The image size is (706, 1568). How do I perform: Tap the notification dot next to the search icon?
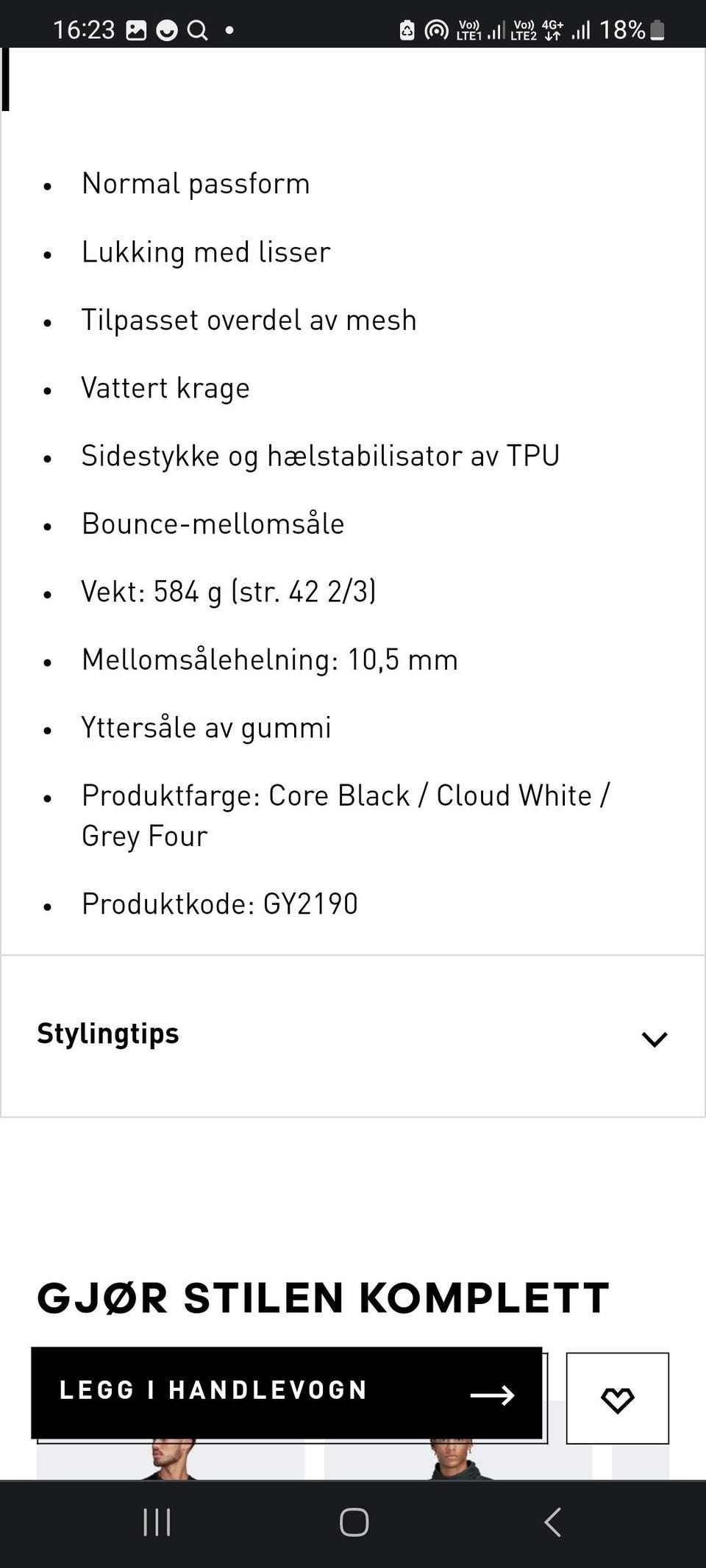click(229, 30)
